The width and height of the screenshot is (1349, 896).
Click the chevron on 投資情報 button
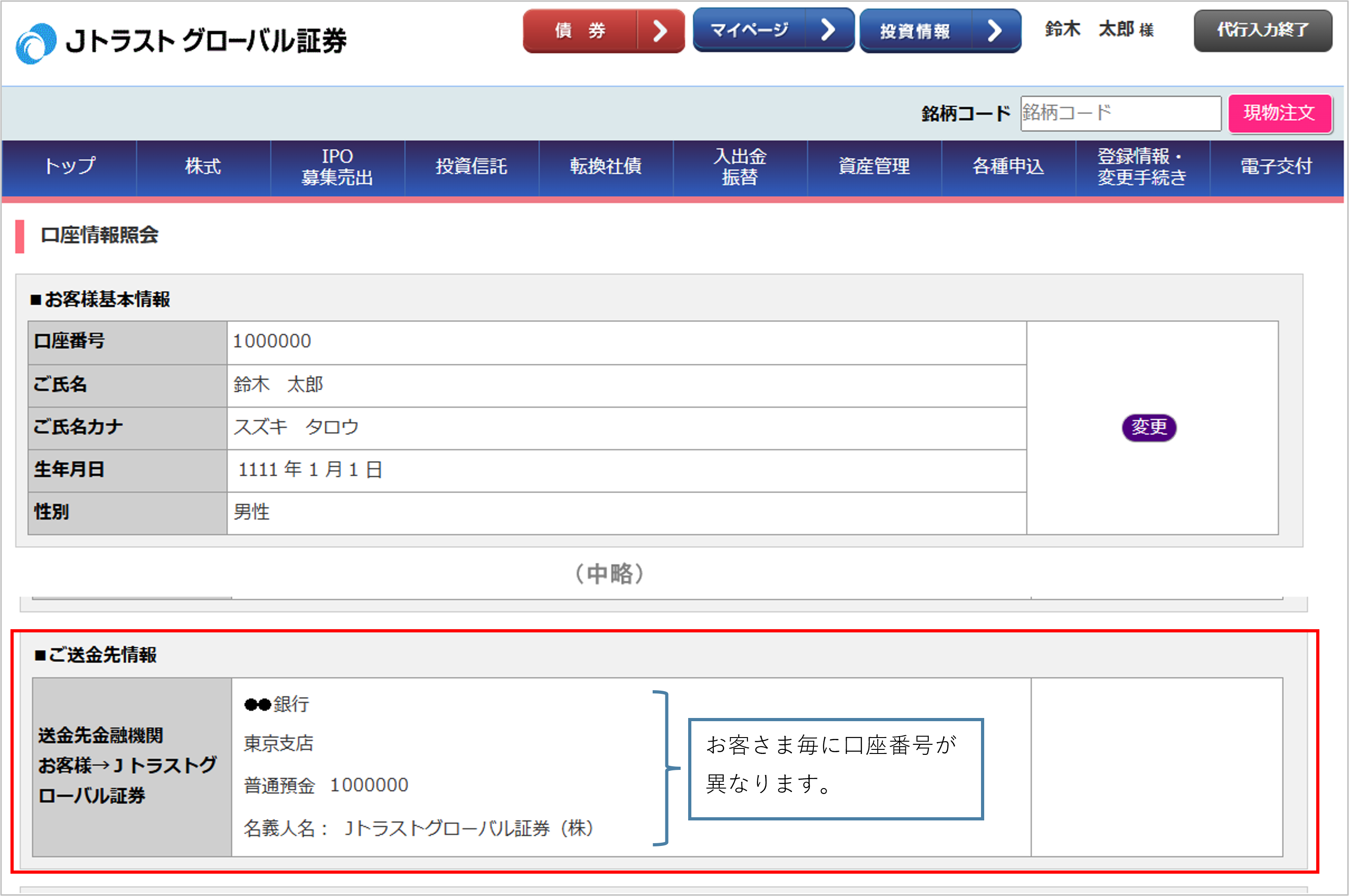tap(996, 31)
